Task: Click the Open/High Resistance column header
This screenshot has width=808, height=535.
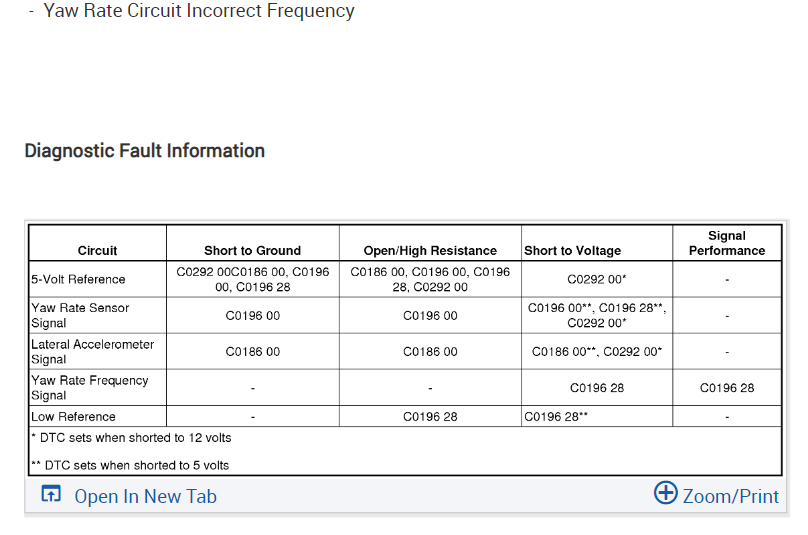Action: tap(430, 251)
